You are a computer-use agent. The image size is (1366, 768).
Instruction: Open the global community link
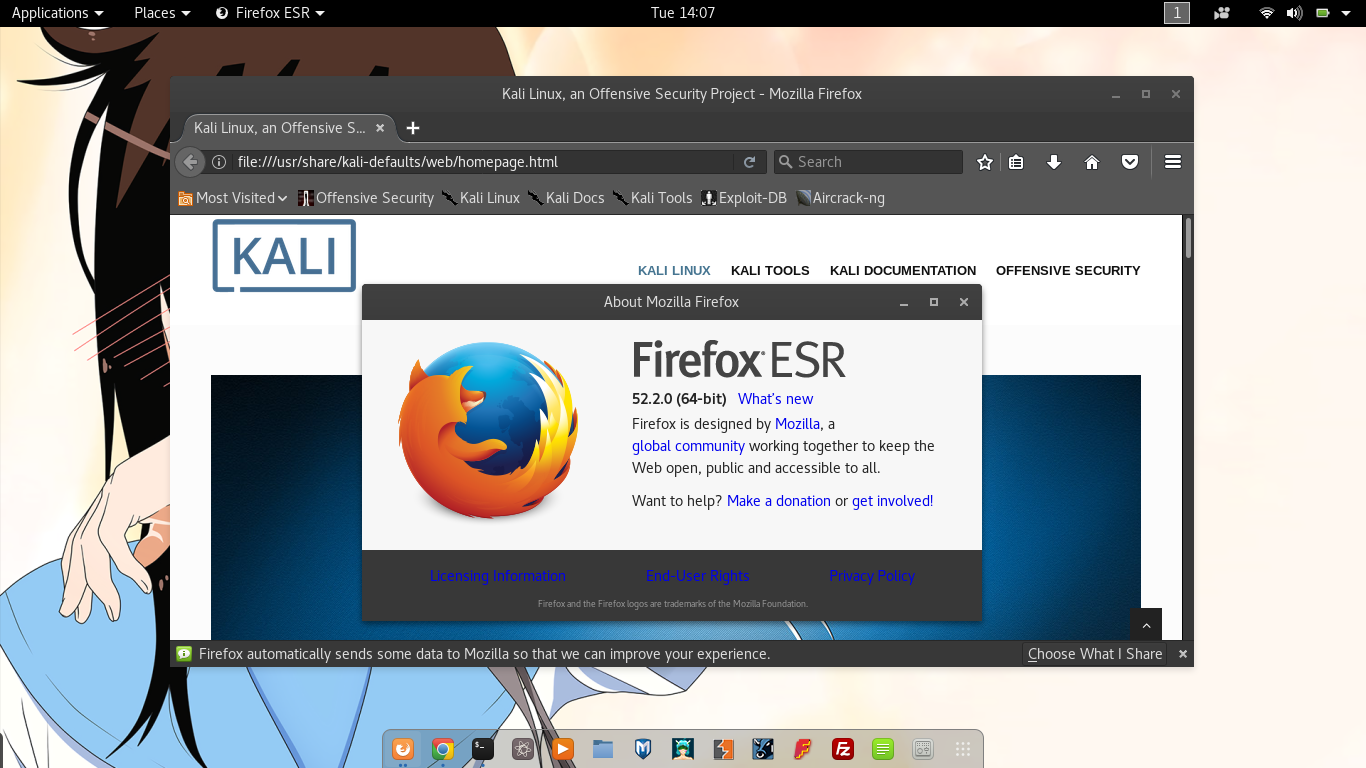pos(688,446)
